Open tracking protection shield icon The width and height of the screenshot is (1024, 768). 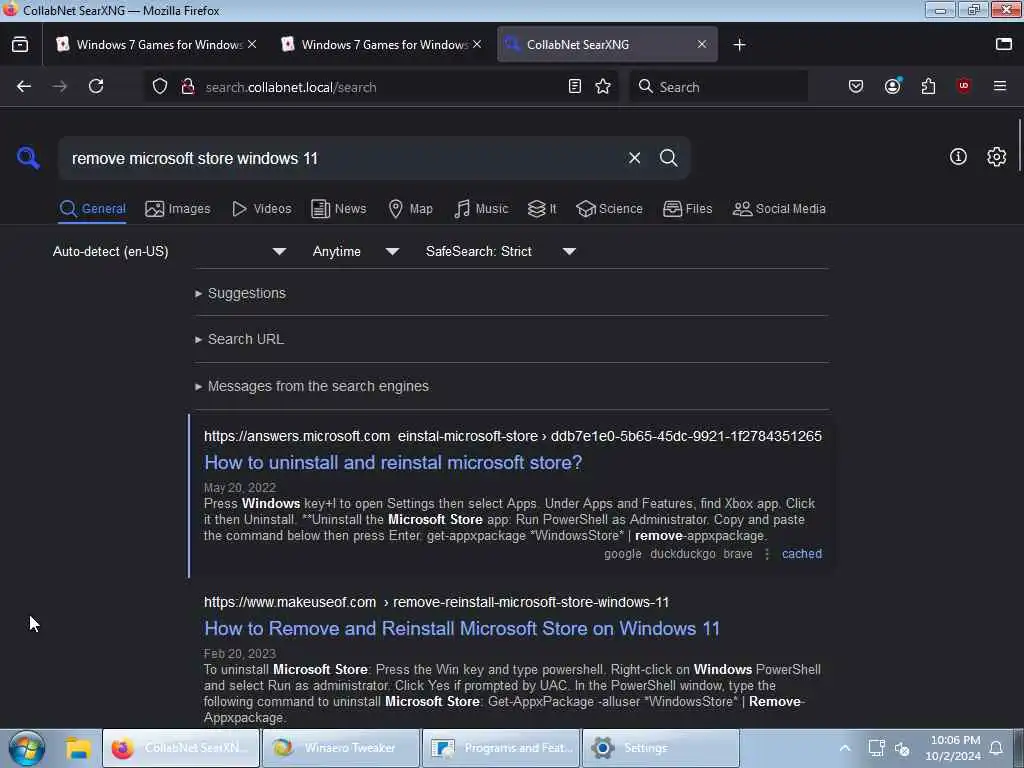pos(160,86)
